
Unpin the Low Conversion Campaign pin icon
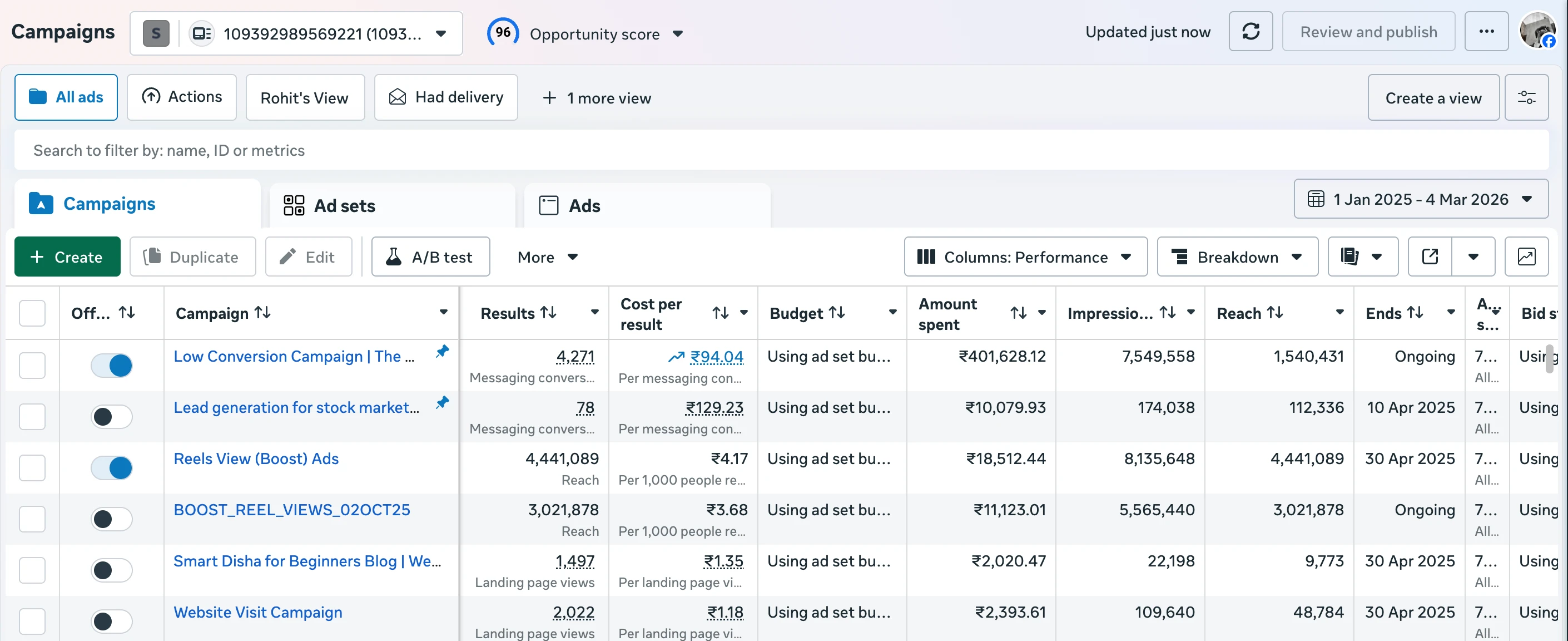(x=443, y=352)
